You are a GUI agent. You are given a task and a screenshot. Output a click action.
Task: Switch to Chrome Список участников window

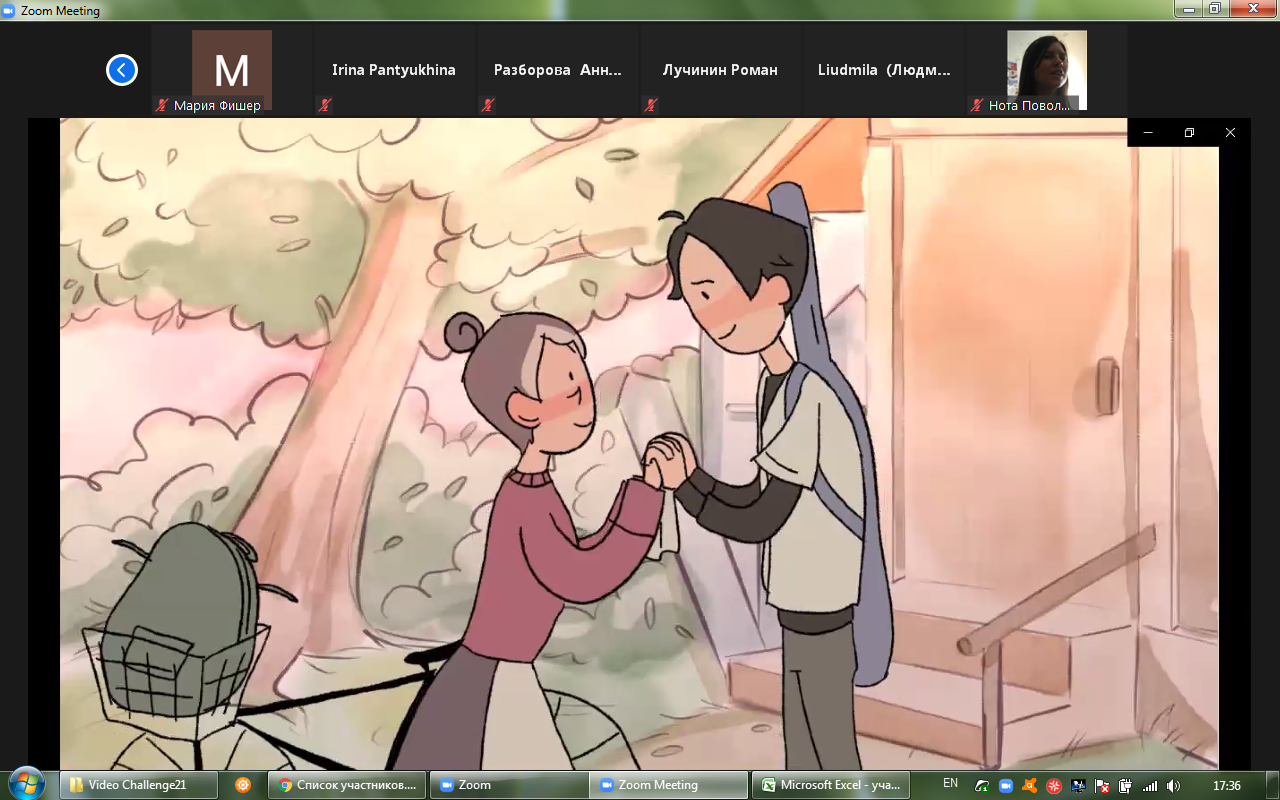(x=347, y=785)
